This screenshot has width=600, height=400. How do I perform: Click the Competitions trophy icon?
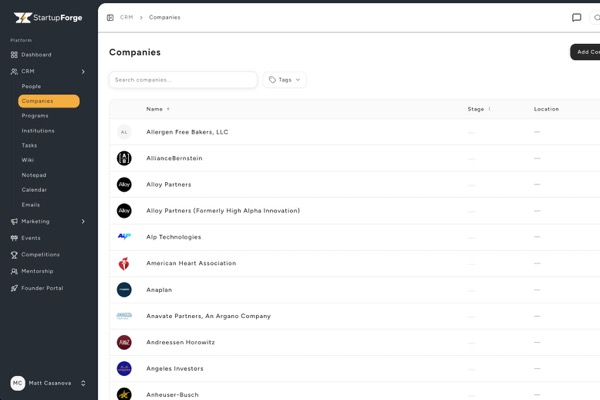tap(14, 255)
